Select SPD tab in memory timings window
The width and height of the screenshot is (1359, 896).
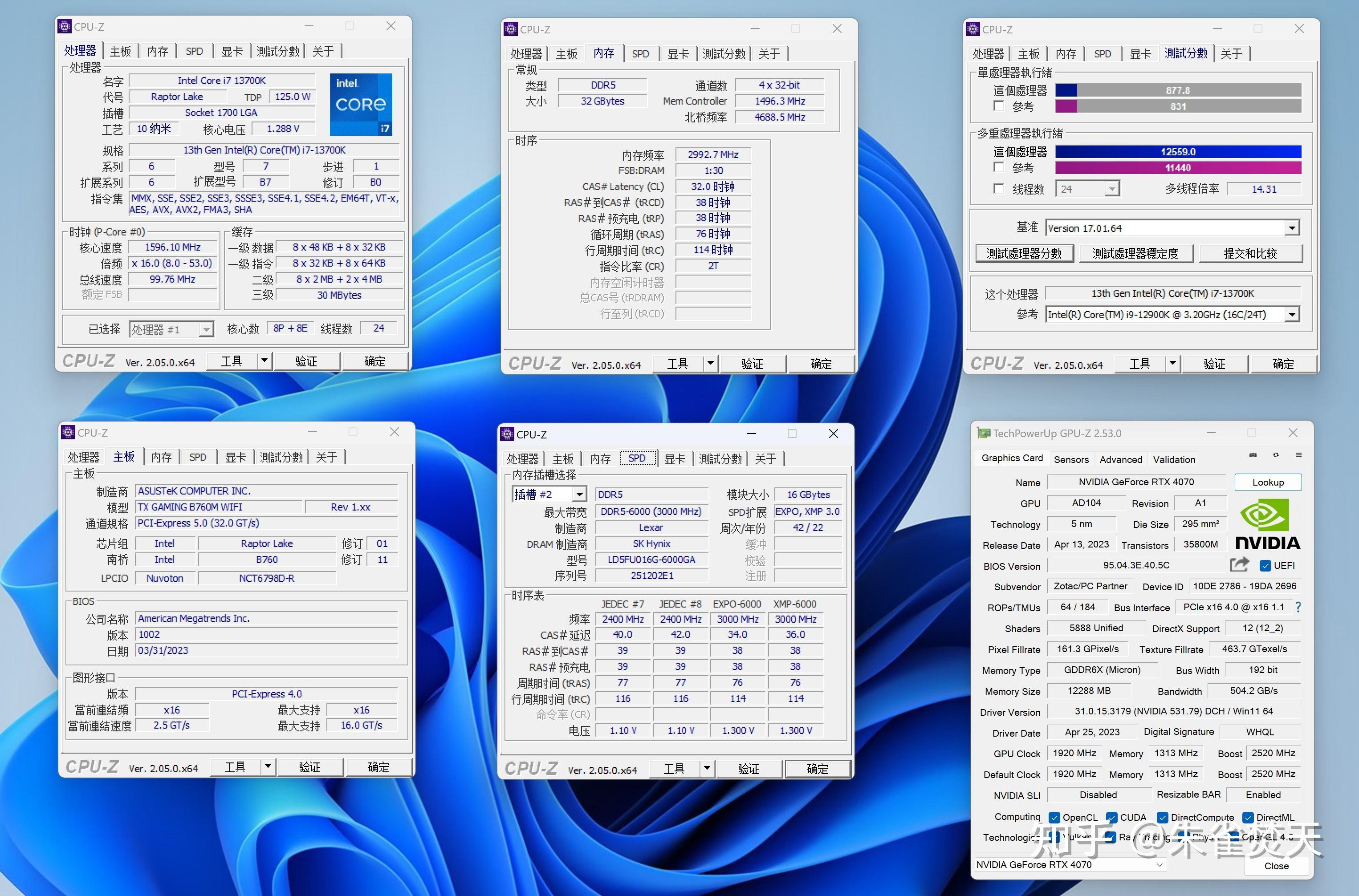[x=640, y=54]
